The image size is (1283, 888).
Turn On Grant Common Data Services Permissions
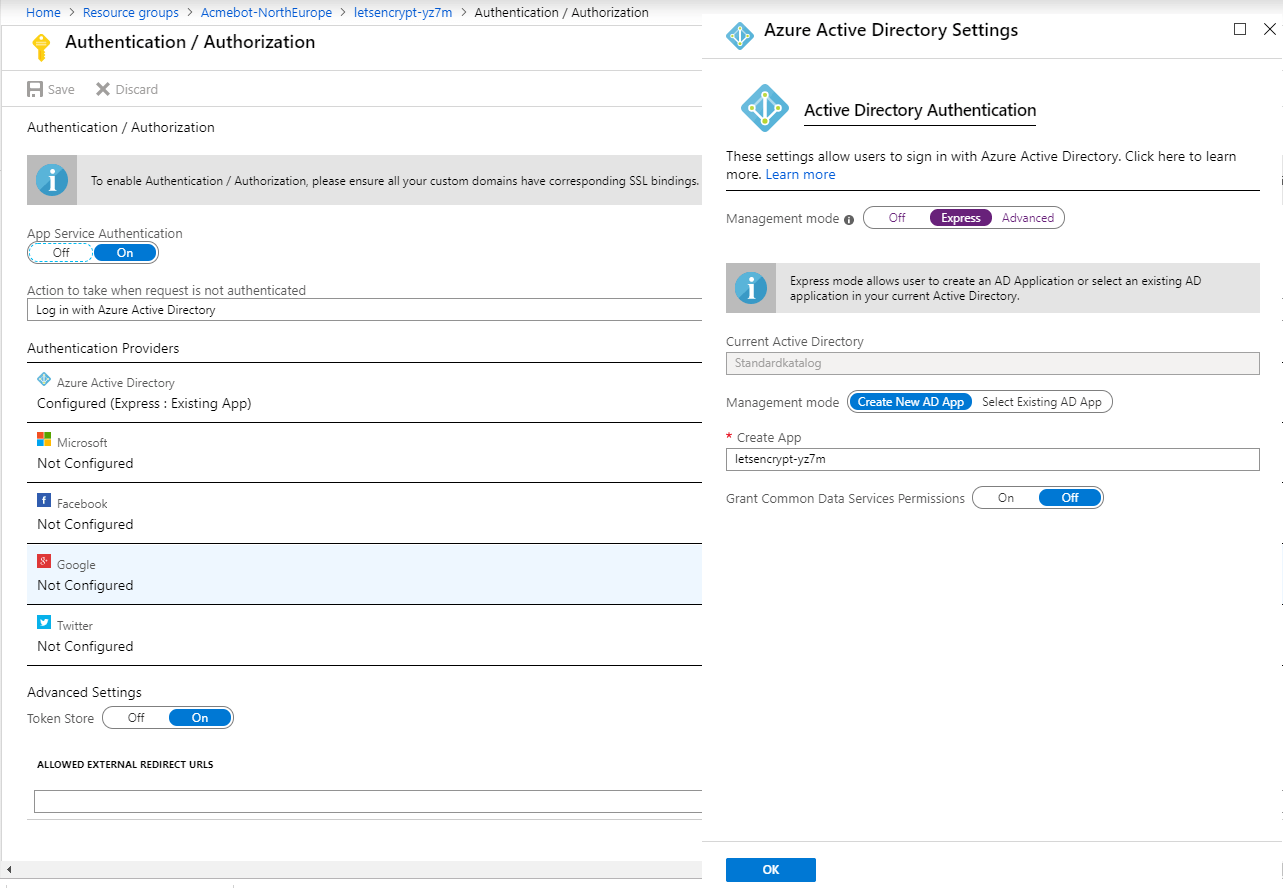click(1006, 498)
